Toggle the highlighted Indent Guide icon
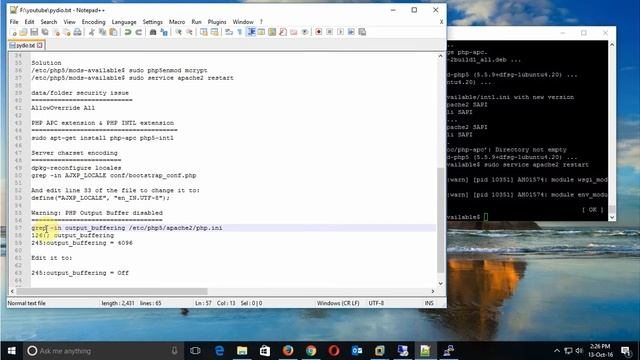Image resolution: width=640 pixels, height=360 pixels. [x=251, y=32]
